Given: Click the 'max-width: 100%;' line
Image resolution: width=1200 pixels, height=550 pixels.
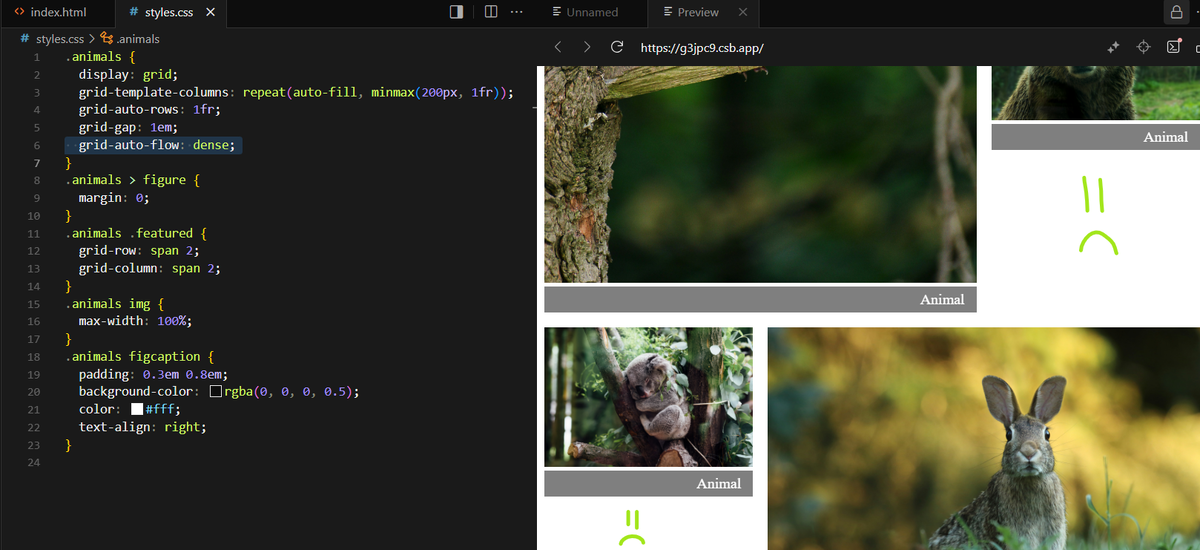Looking at the screenshot, I should click(x=135, y=321).
